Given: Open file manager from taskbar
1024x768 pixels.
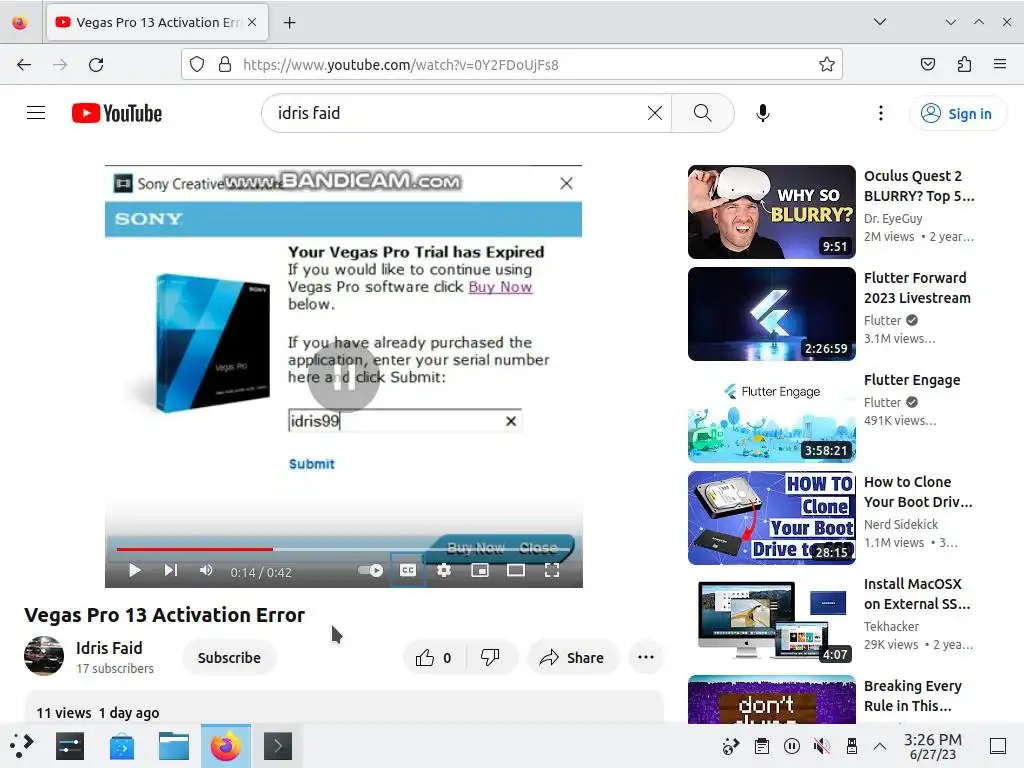Looking at the screenshot, I should [174, 746].
